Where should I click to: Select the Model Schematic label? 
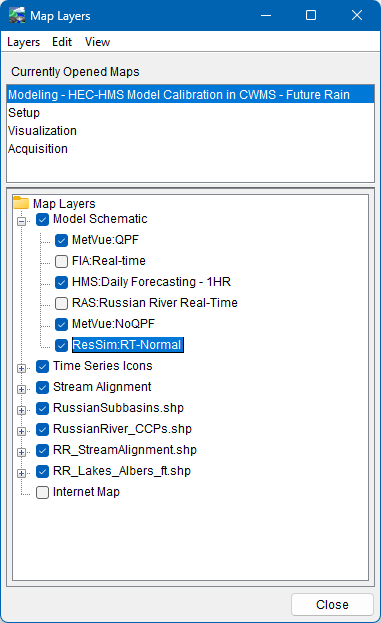coord(100,219)
